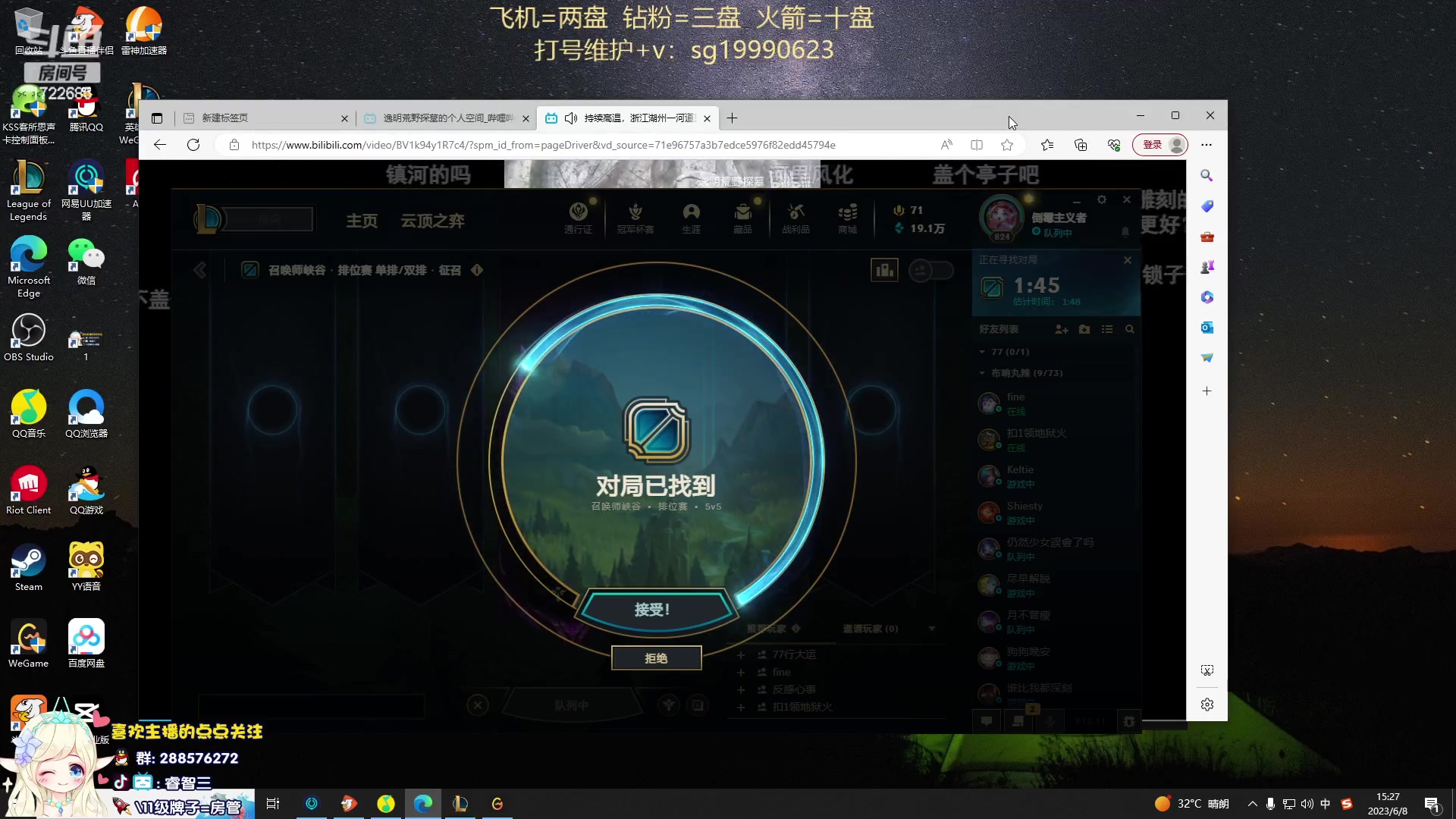The width and height of the screenshot is (1456, 819).
Task: Refresh the bilibili page
Action: click(193, 145)
